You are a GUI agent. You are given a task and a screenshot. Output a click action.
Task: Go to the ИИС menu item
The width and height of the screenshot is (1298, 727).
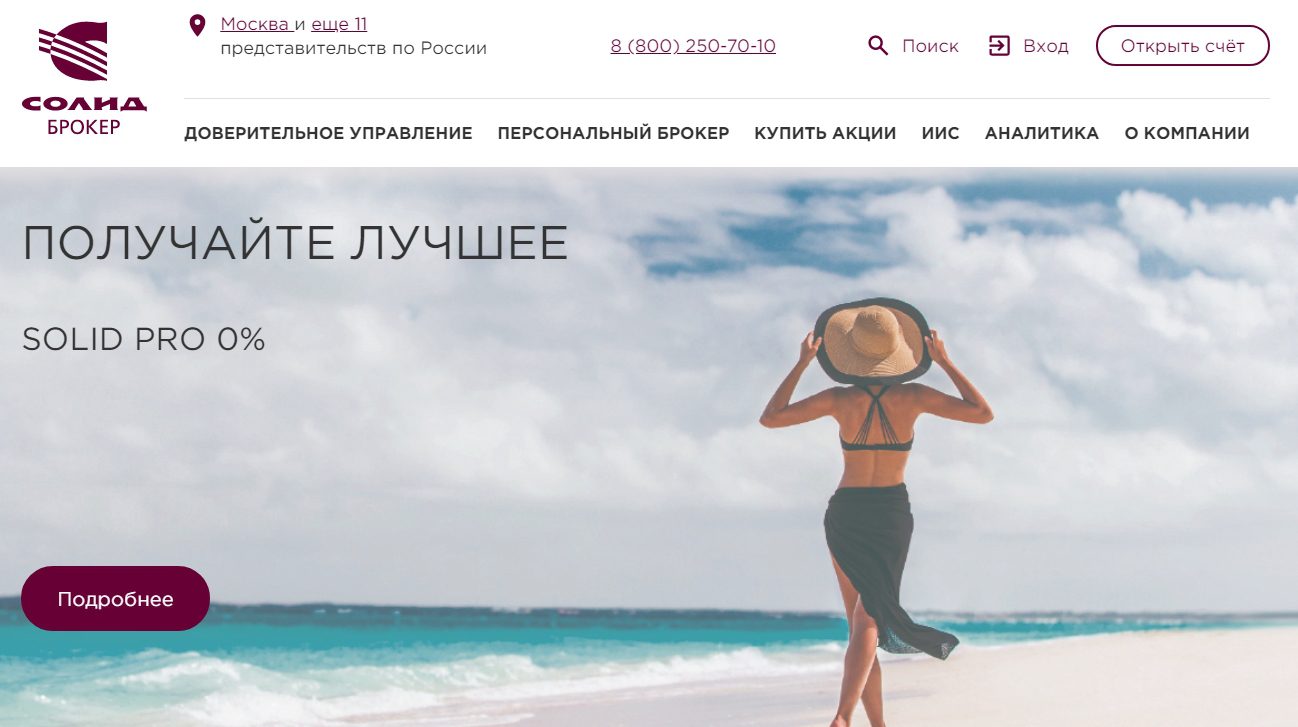940,133
